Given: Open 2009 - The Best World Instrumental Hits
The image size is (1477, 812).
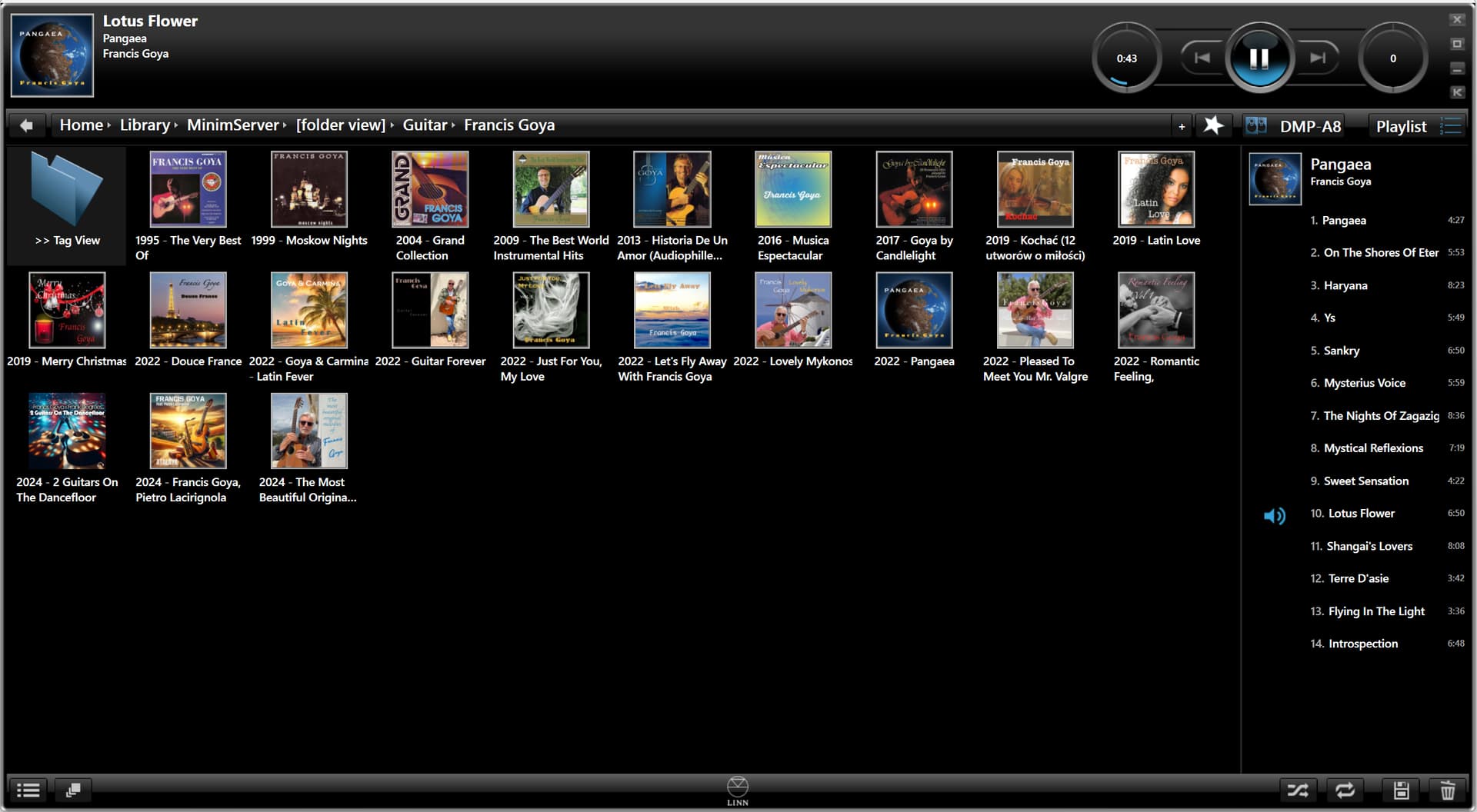Looking at the screenshot, I should 551,206.
